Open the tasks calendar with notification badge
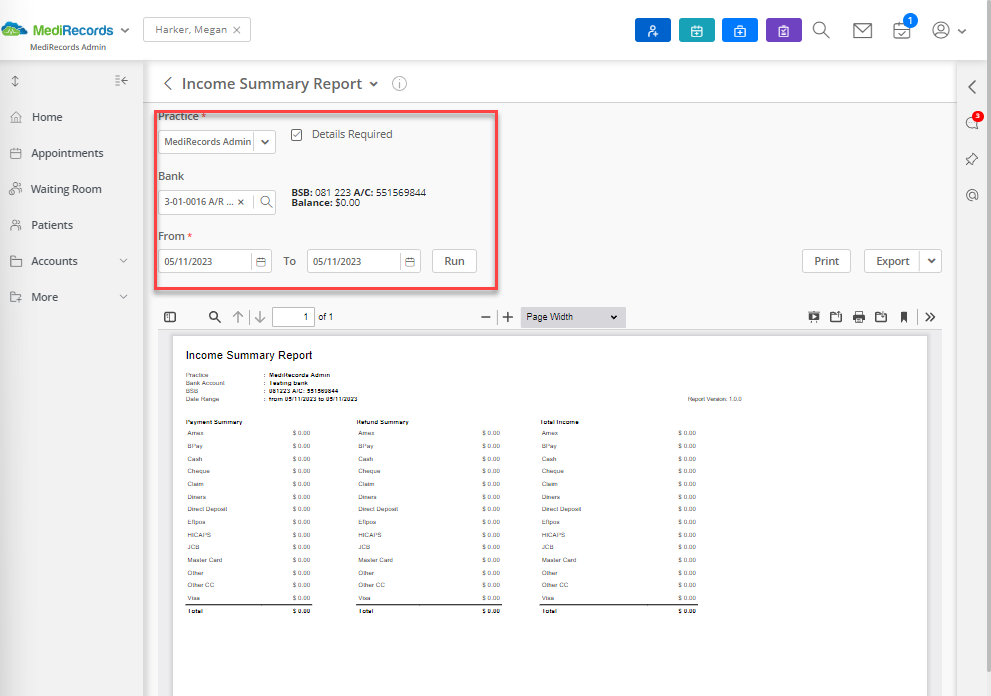 (903, 29)
